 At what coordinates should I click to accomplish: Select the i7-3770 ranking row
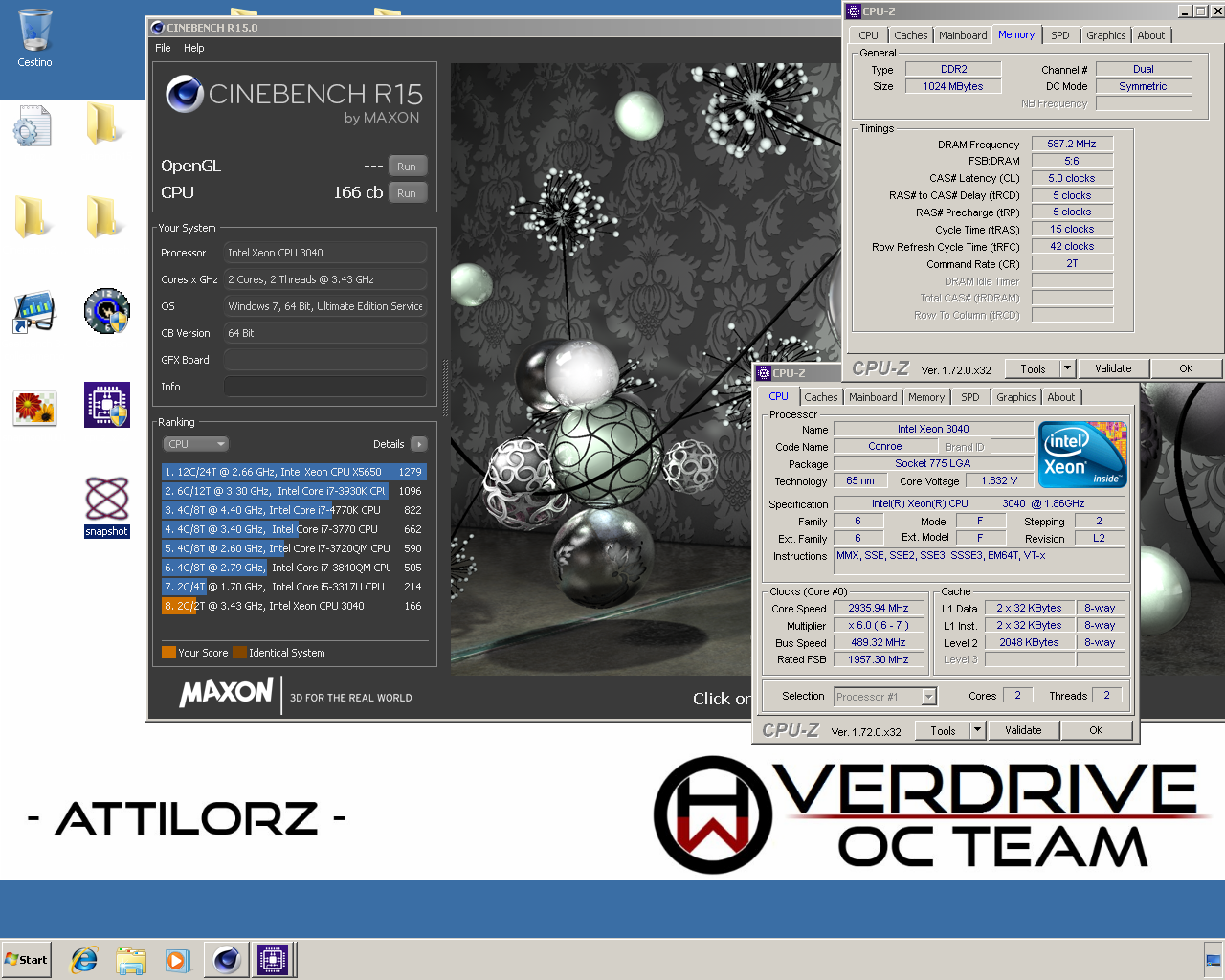tap(294, 529)
